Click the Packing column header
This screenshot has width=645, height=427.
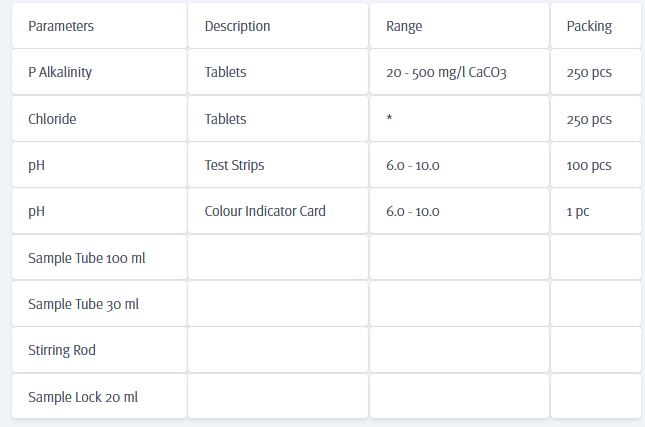[x=589, y=26]
